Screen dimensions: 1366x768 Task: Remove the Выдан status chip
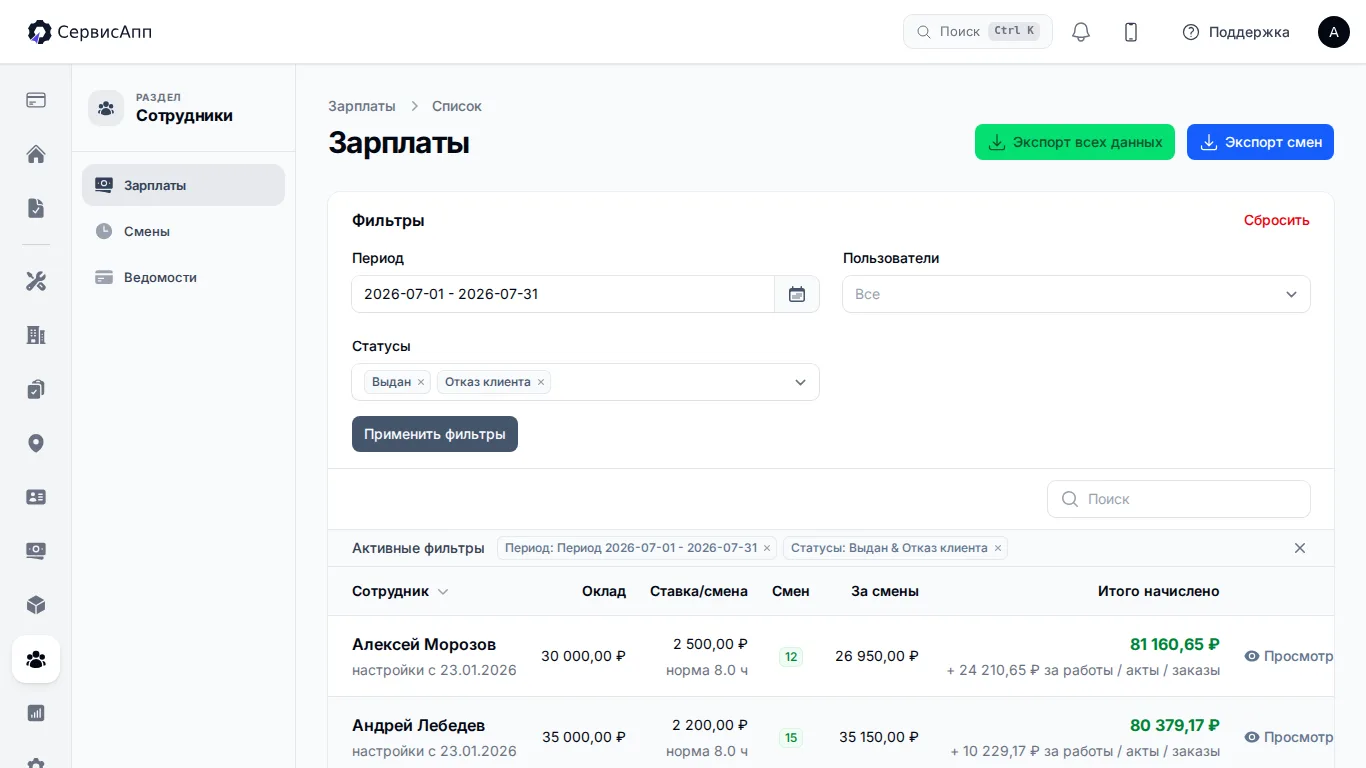click(x=421, y=382)
